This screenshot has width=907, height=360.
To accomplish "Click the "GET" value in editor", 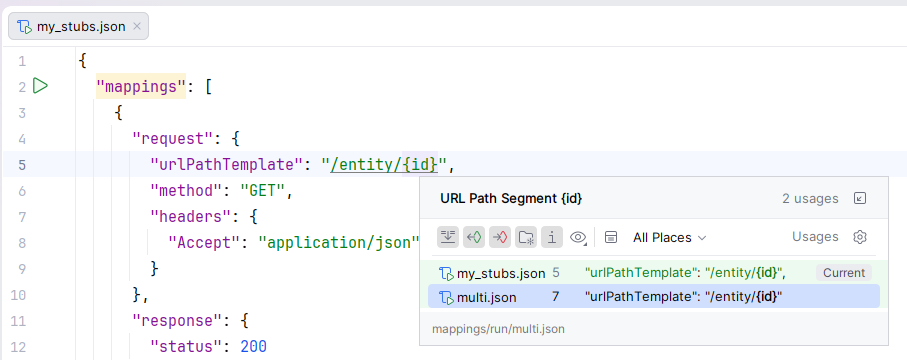I will pos(263,191).
